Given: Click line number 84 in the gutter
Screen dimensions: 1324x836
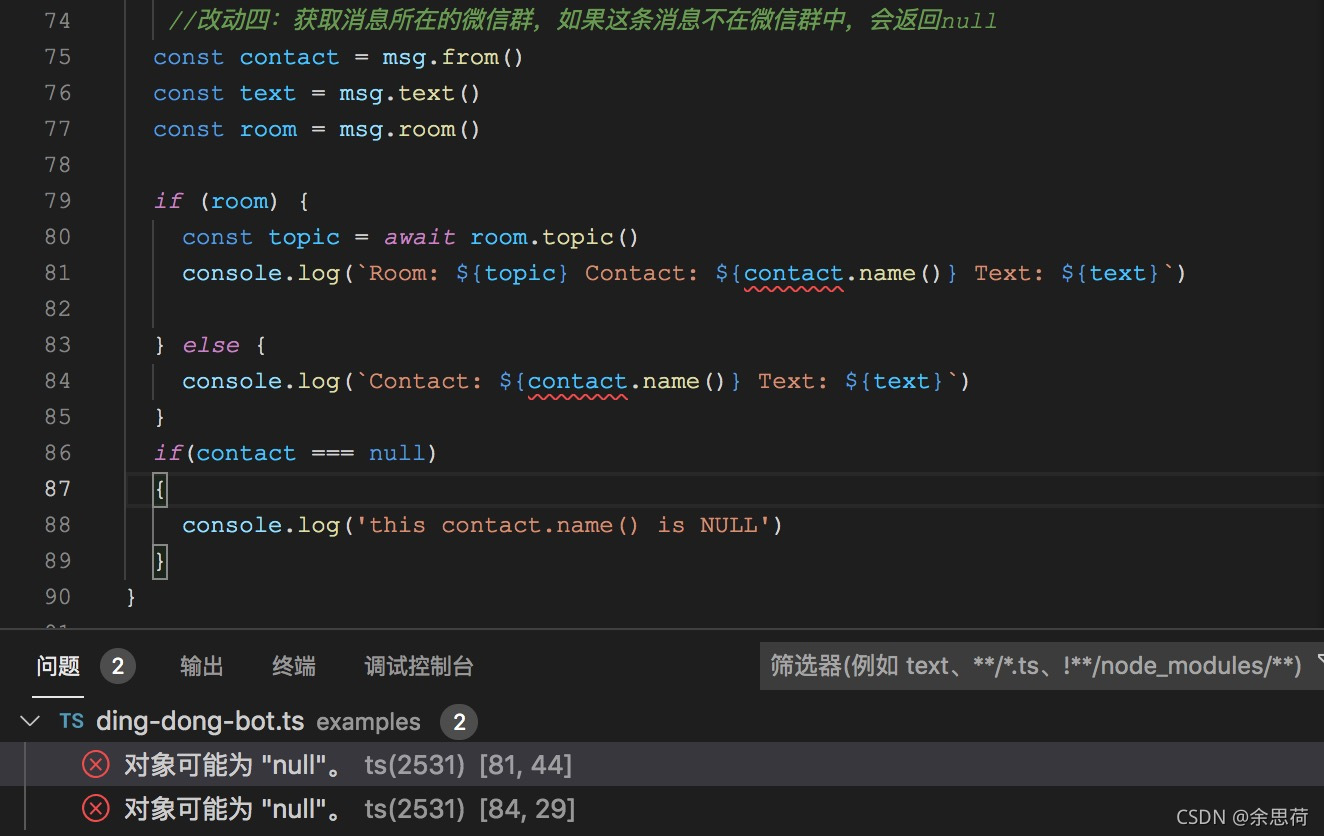Looking at the screenshot, I should 58,381.
